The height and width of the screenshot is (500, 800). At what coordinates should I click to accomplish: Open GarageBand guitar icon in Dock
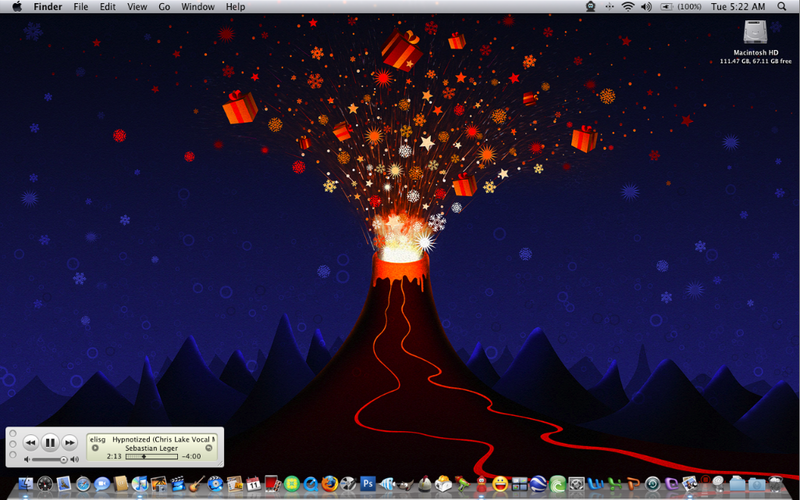[x=197, y=484]
